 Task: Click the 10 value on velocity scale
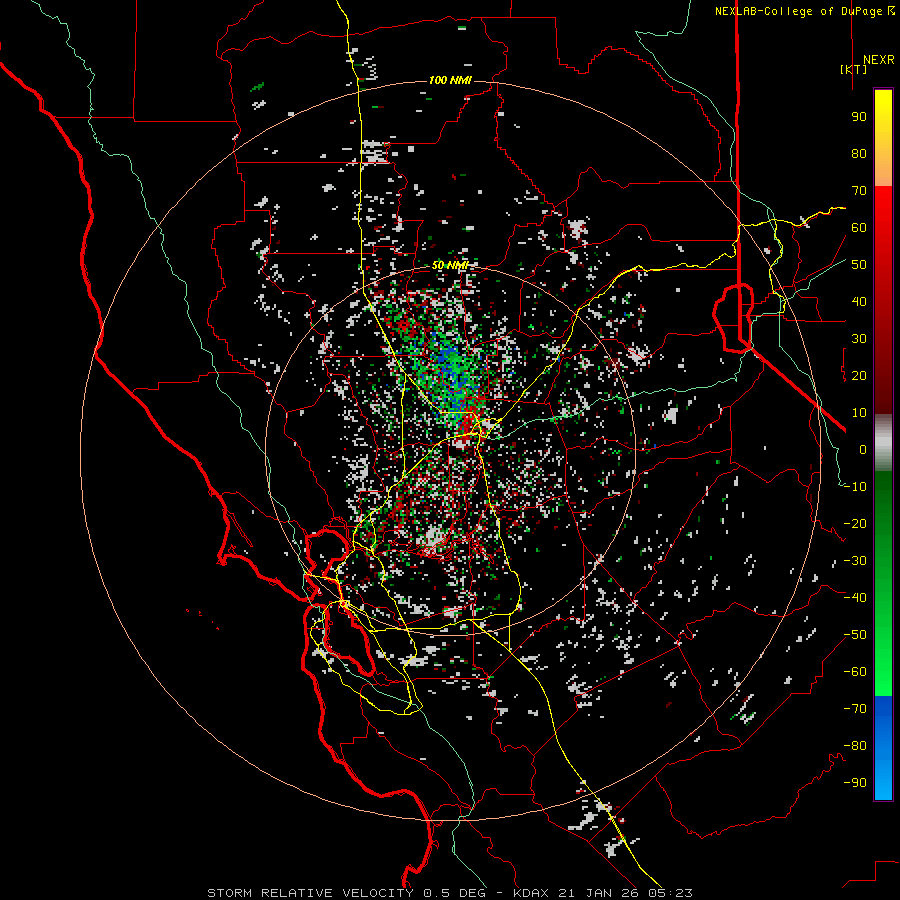[x=859, y=413]
